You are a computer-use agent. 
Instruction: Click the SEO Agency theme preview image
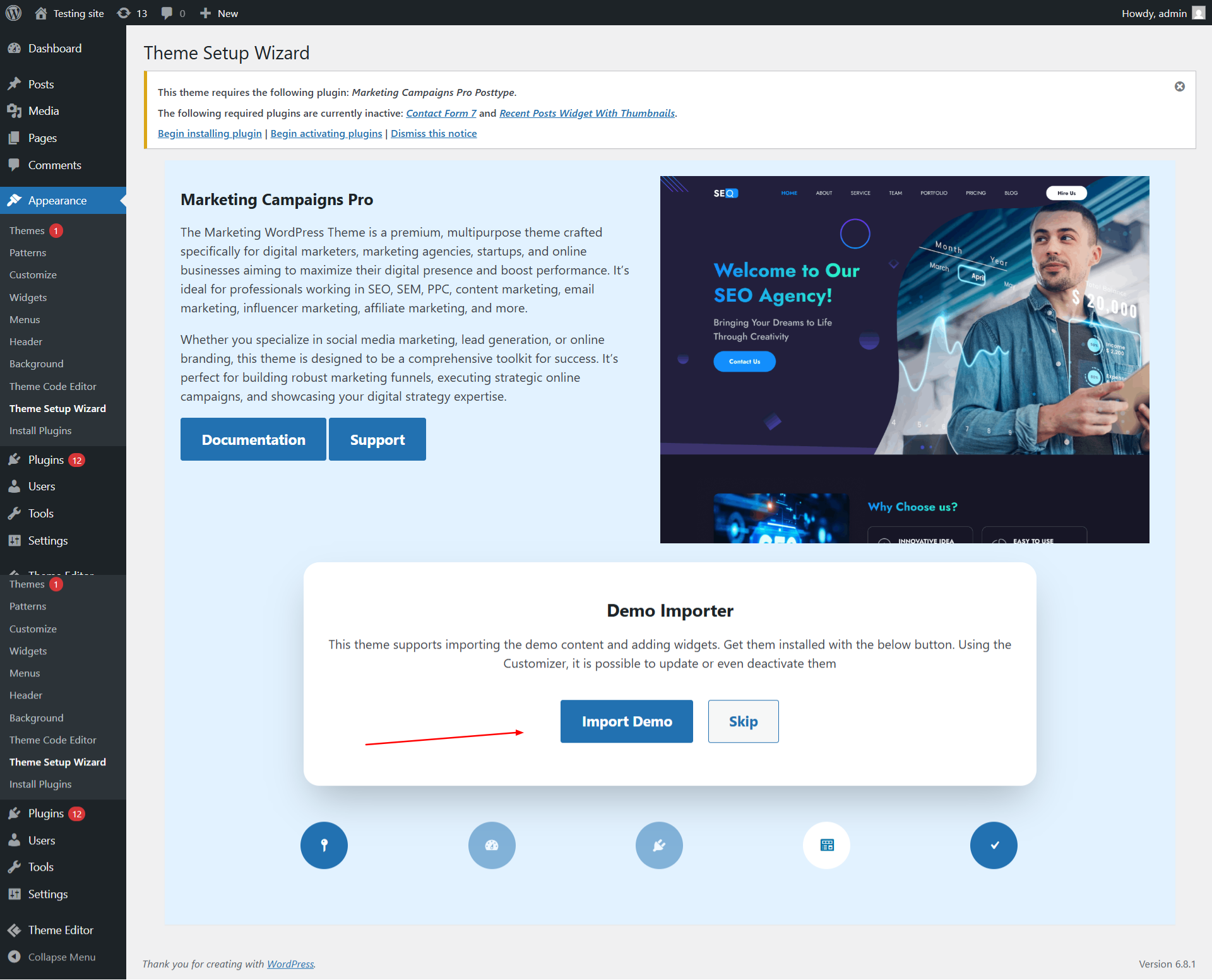(905, 360)
